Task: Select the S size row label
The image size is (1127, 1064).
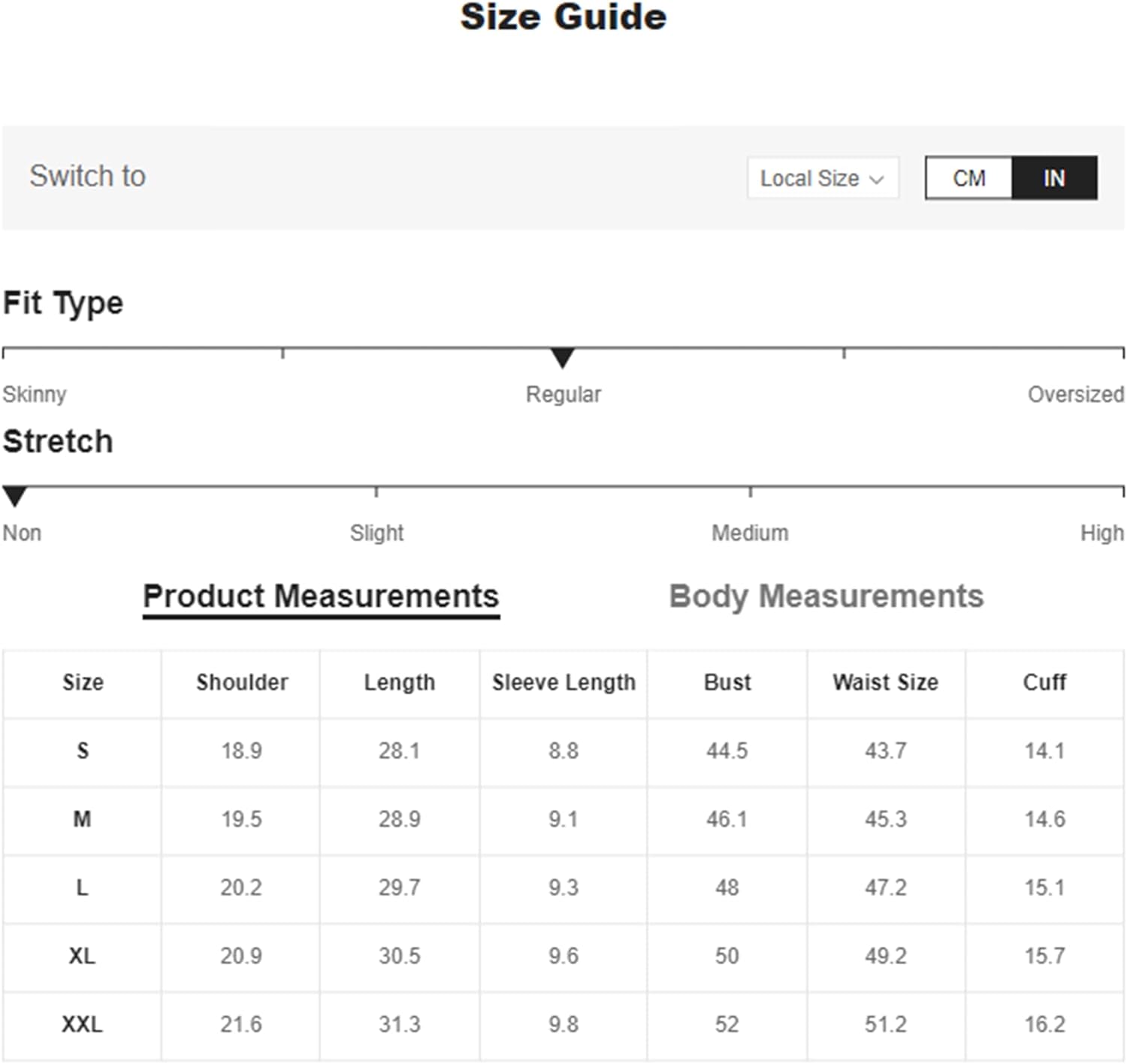Action: pyautogui.click(x=83, y=751)
